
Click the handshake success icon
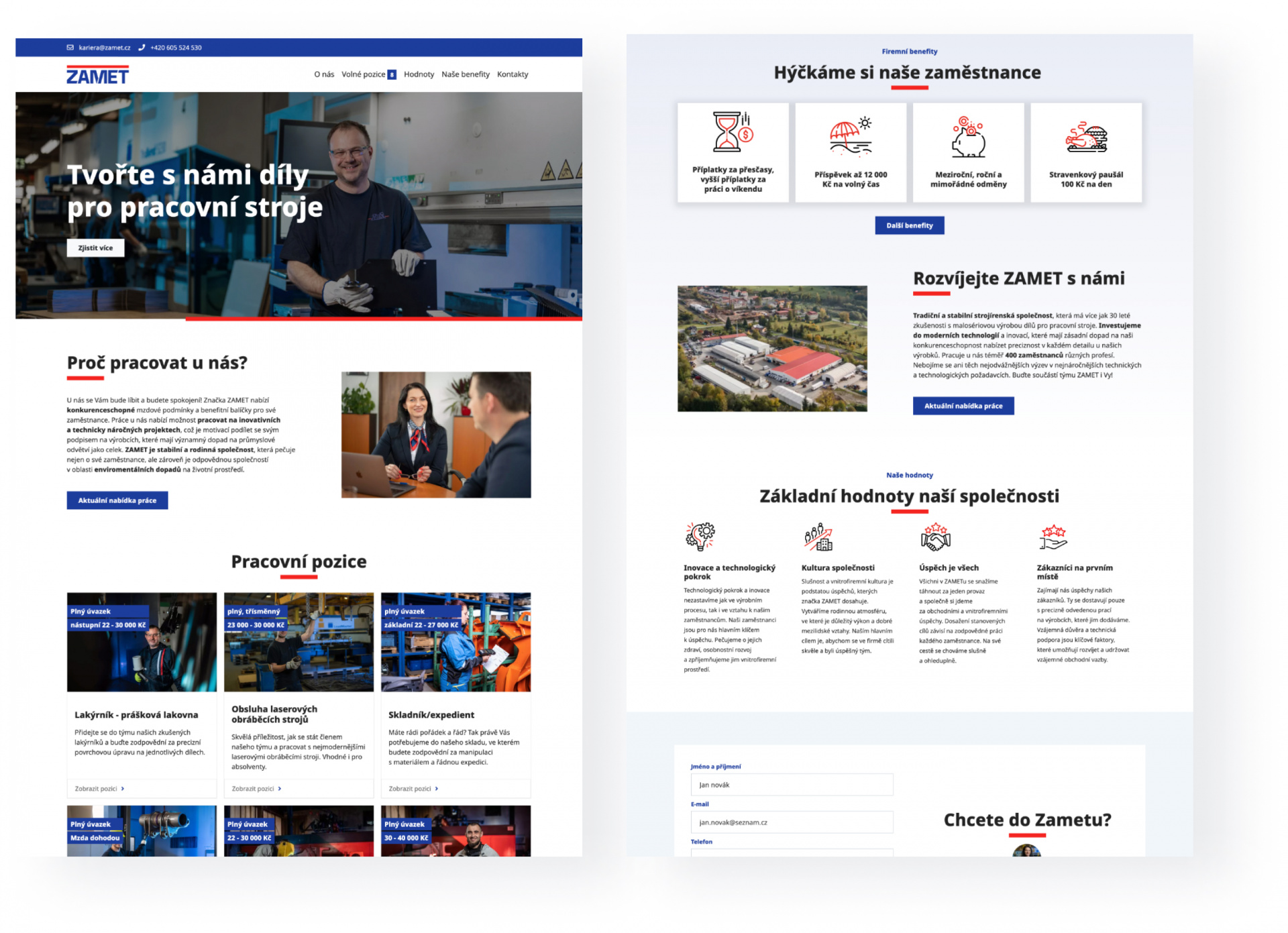(935, 537)
